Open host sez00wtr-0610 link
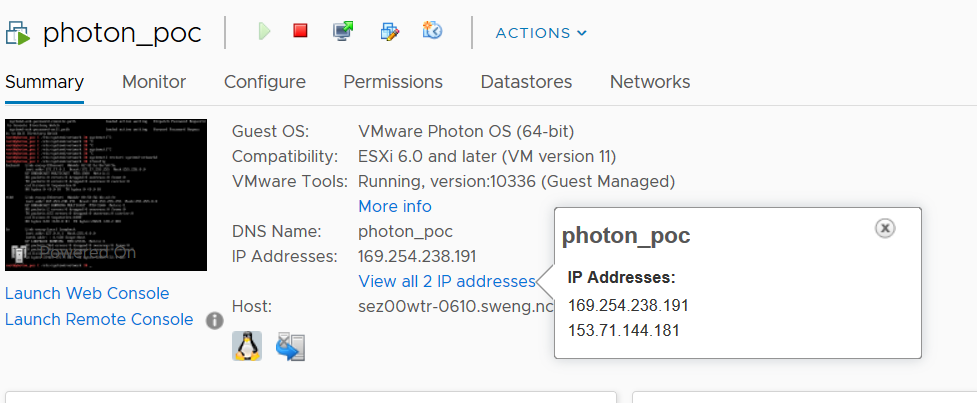This screenshot has width=977, height=403. (456, 306)
